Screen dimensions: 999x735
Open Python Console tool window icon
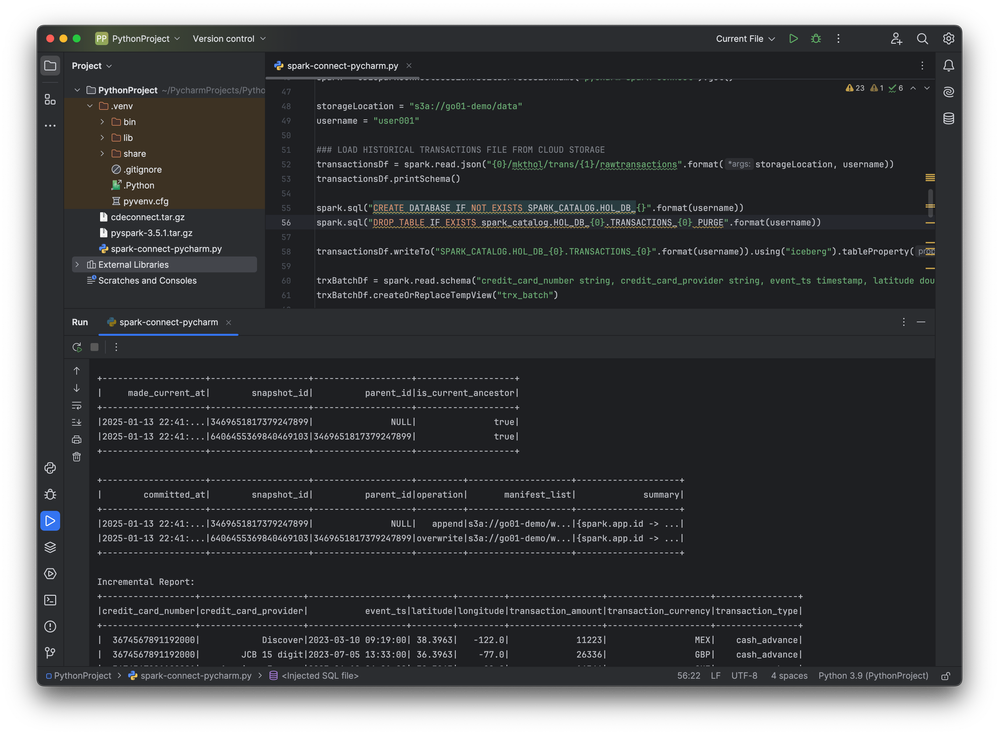click(50, 468)
